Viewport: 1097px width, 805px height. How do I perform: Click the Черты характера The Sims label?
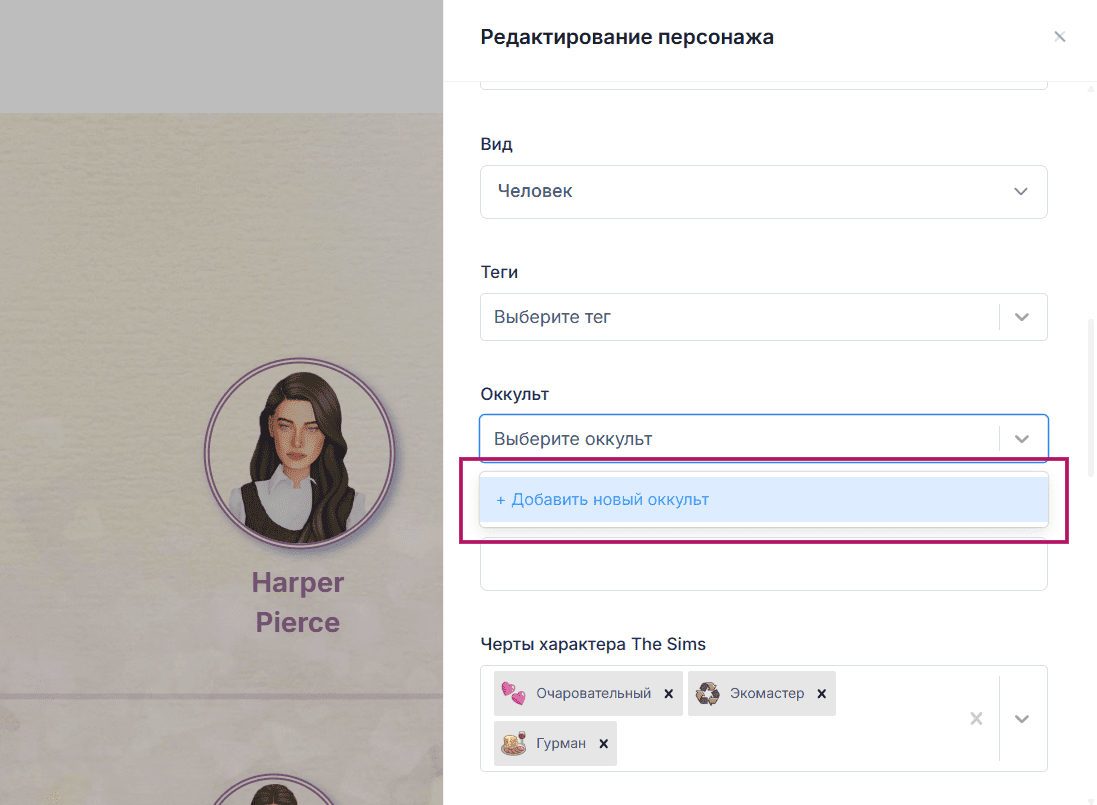(x=593, y=643)
